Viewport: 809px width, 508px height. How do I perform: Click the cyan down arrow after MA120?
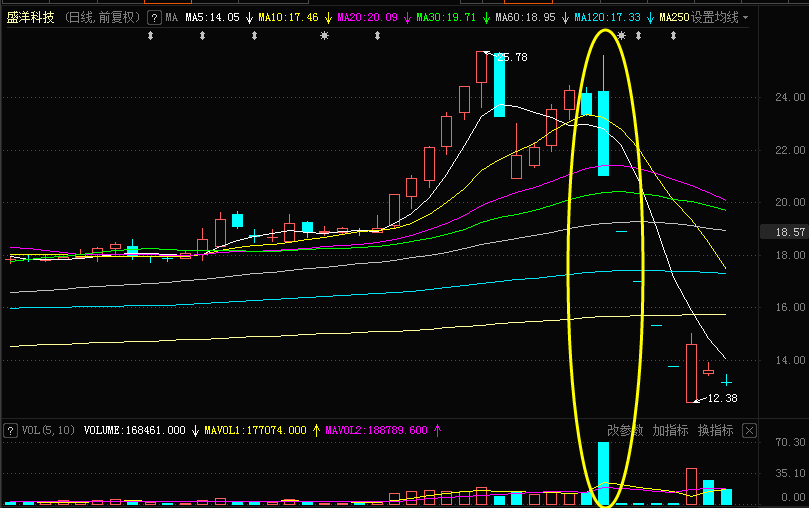(x=650, y=18)
